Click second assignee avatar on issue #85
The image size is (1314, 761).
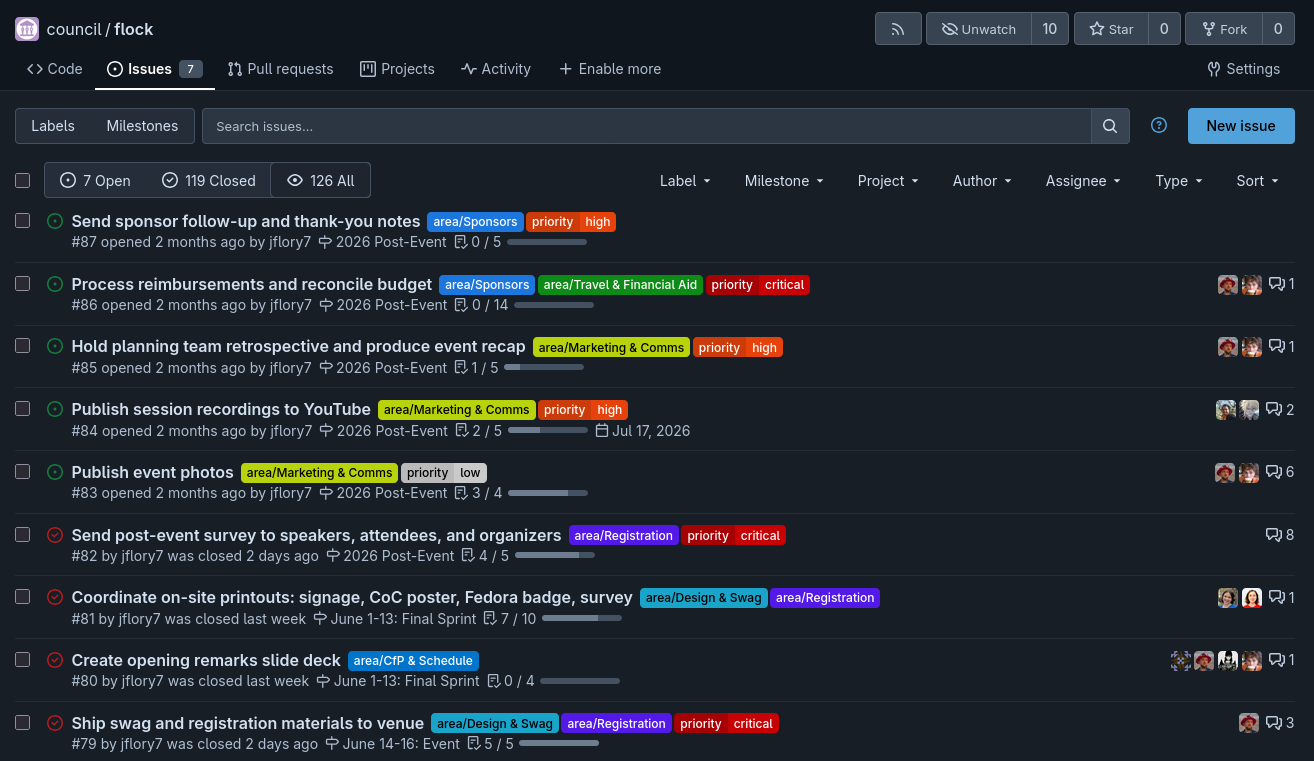(x=1252, y=347)
